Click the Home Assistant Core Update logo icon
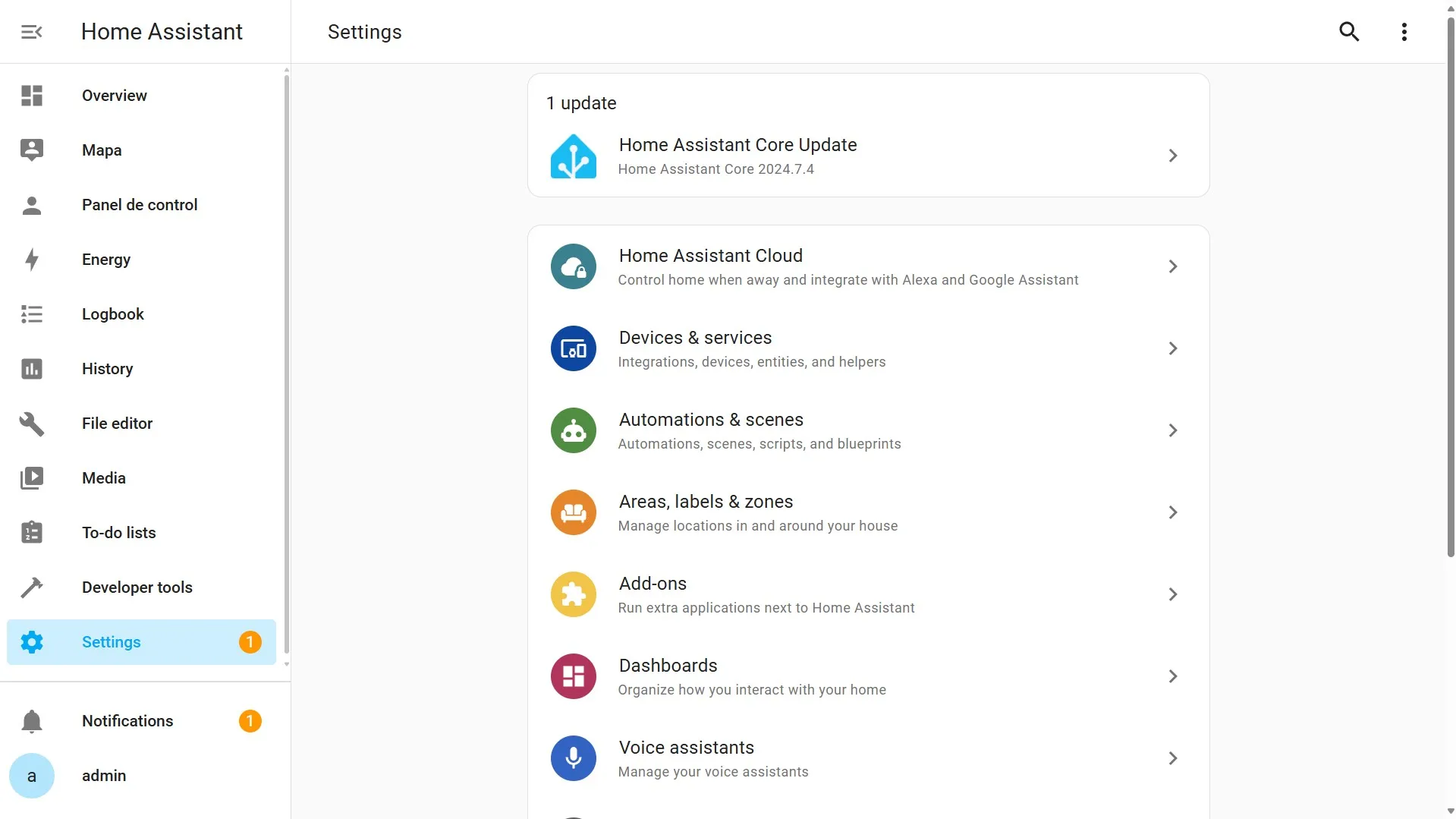 coord(574,156)
